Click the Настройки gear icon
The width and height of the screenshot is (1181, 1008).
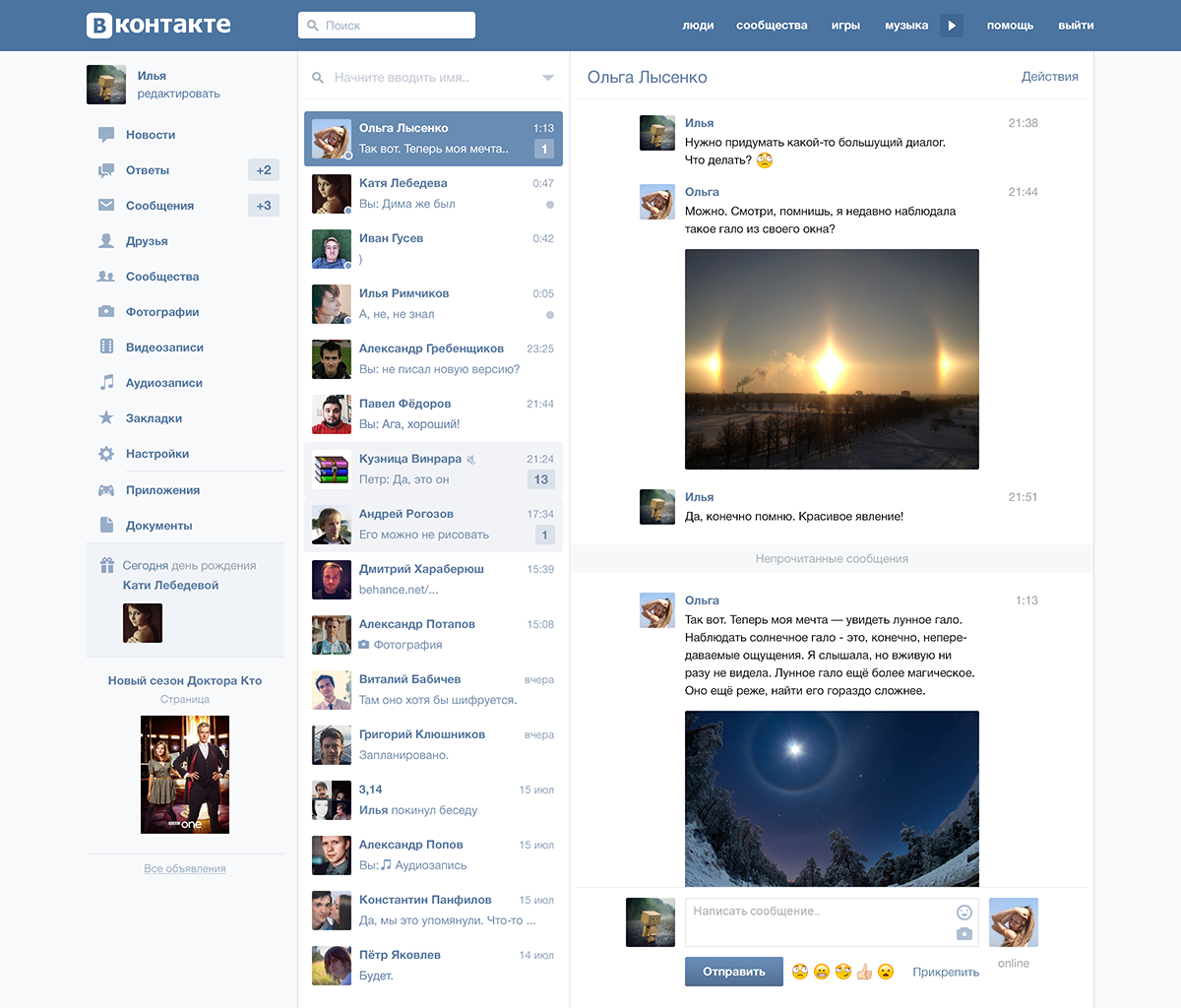[x=106, y=454]
